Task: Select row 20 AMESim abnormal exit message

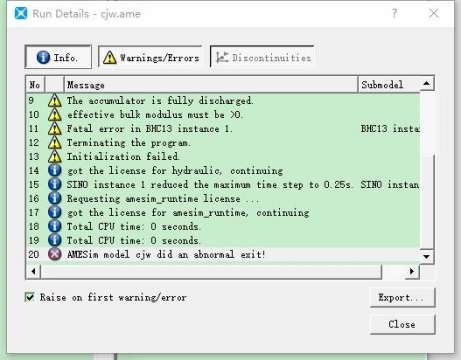Action: (223, 255)
